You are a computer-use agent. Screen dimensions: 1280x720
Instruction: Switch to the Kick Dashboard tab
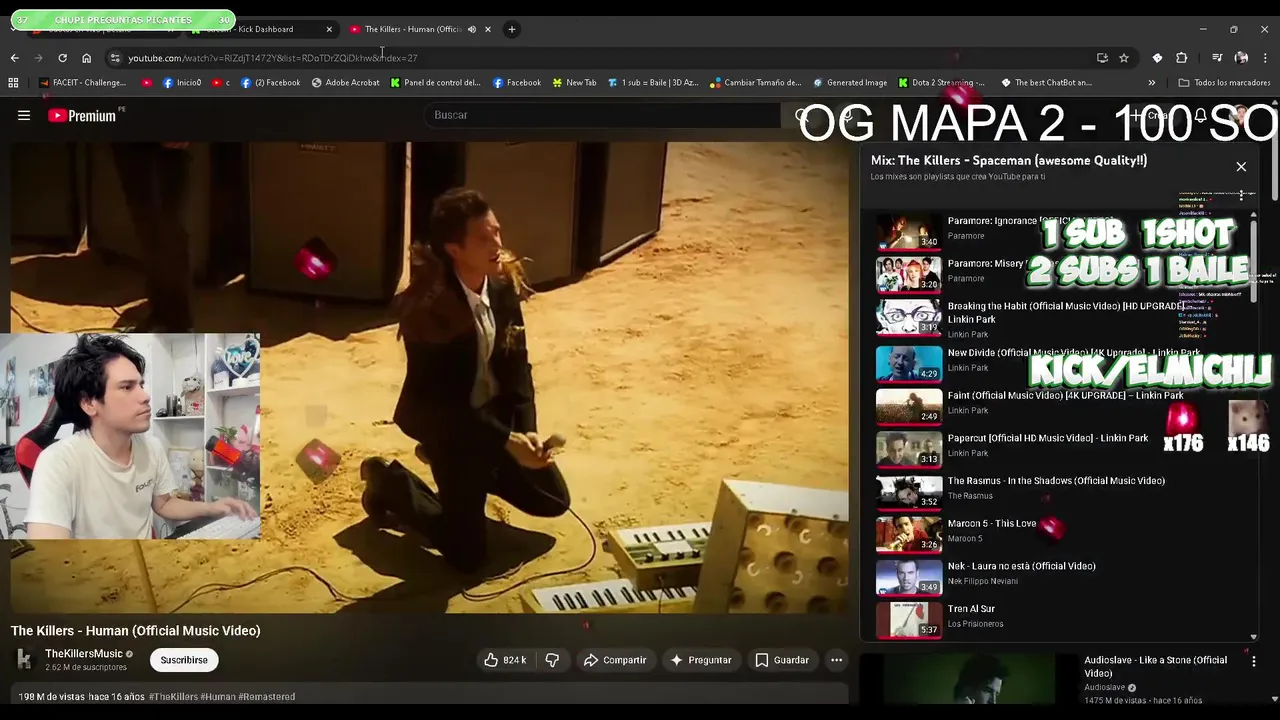pos(262,29)
